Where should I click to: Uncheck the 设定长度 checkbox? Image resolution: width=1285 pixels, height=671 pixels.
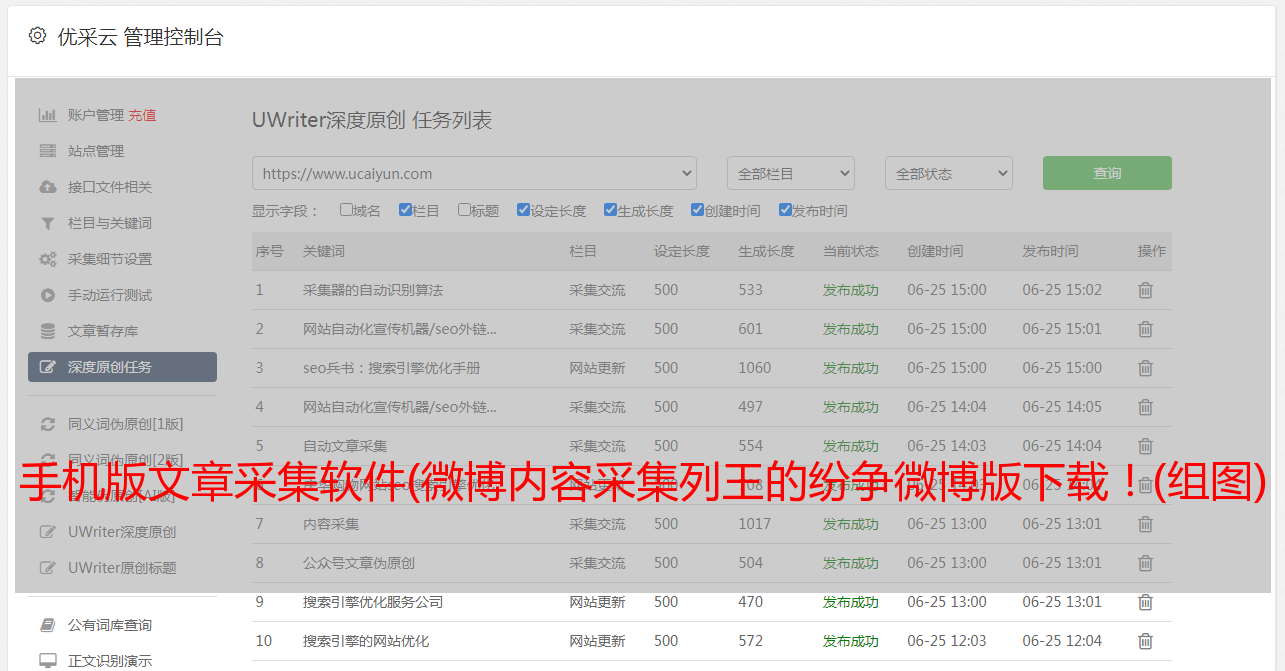(x=523, y=210)
